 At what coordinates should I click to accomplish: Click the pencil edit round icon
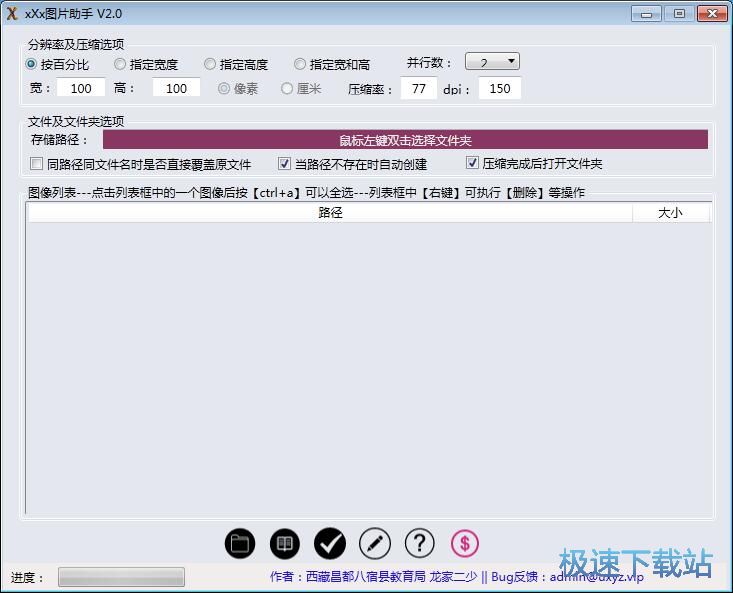[374, 543]
